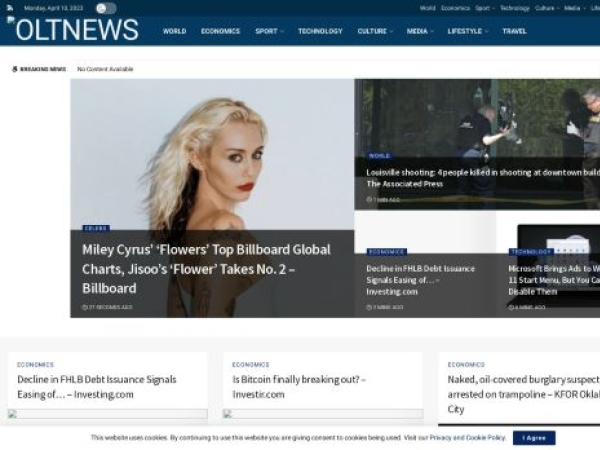The image size is (600, 450).
Task: Click Economics in the top utility bar
Action: pos(455,8)
